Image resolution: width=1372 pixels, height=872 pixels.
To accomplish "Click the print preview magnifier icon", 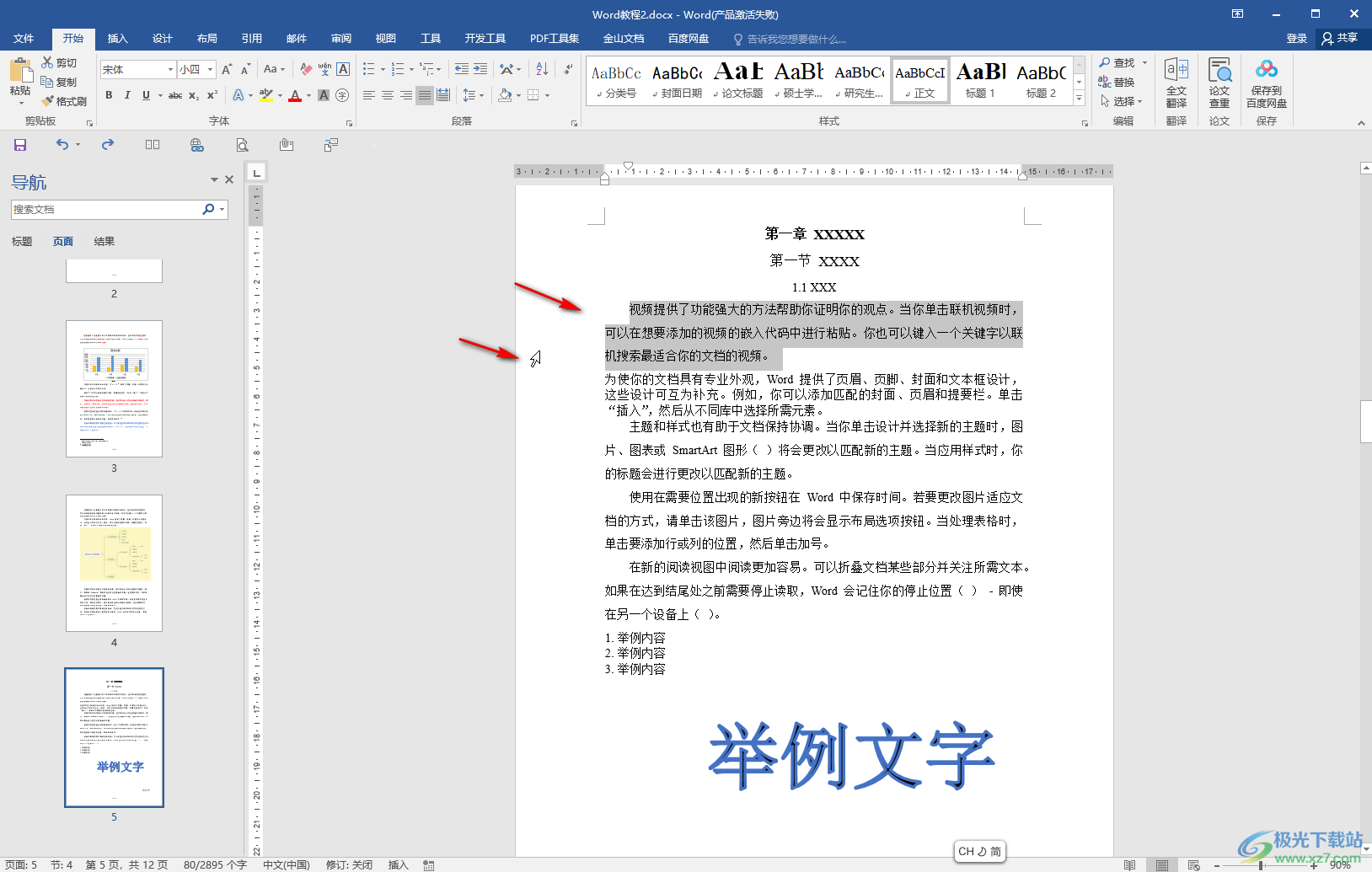I will (x=242, y=145).
